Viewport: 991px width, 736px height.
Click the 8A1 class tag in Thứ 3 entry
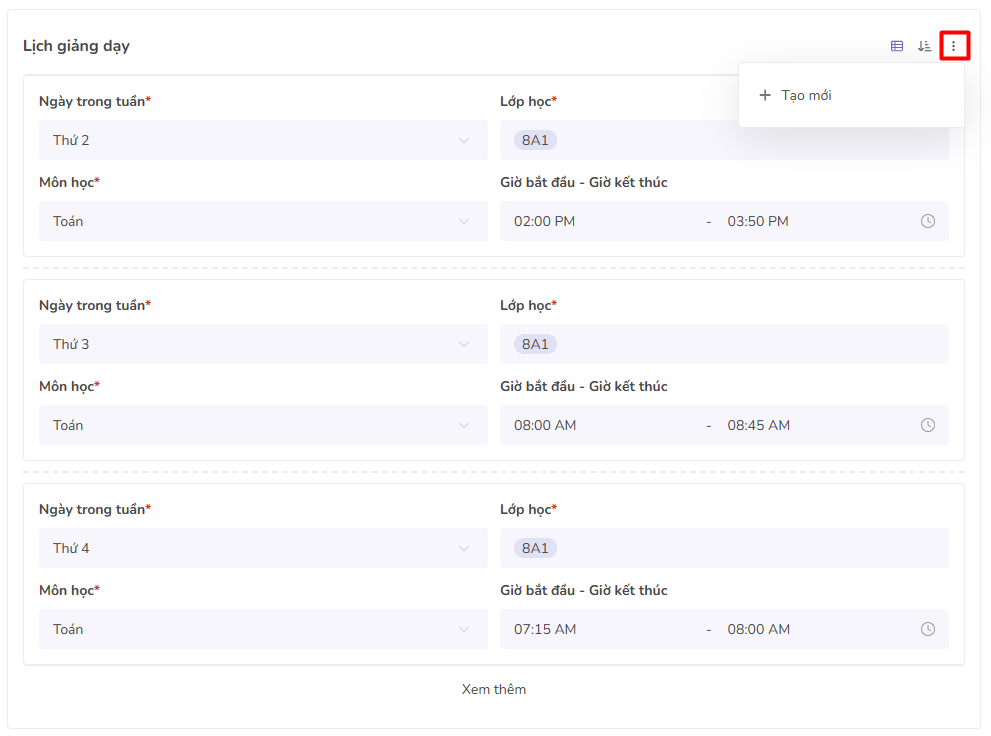[535, 344]
